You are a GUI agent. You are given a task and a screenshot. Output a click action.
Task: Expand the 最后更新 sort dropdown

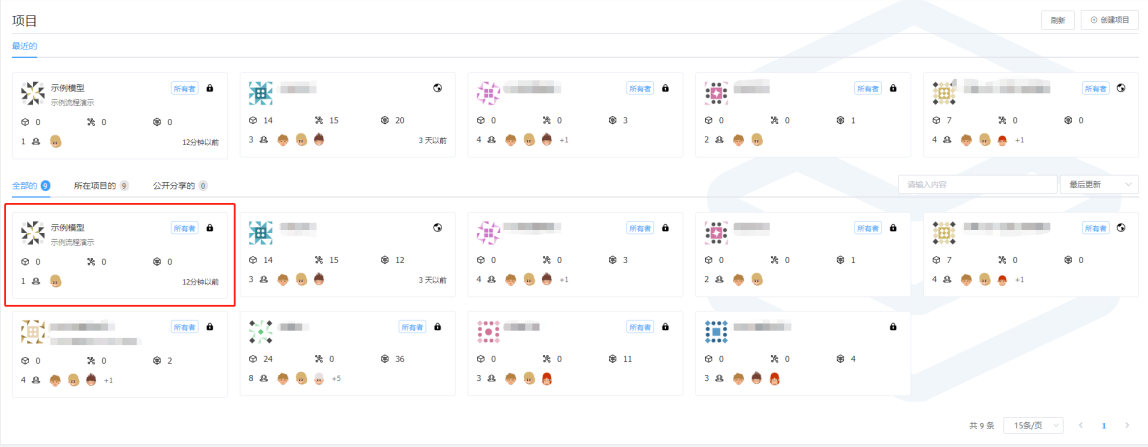(x=1099, y=184)
